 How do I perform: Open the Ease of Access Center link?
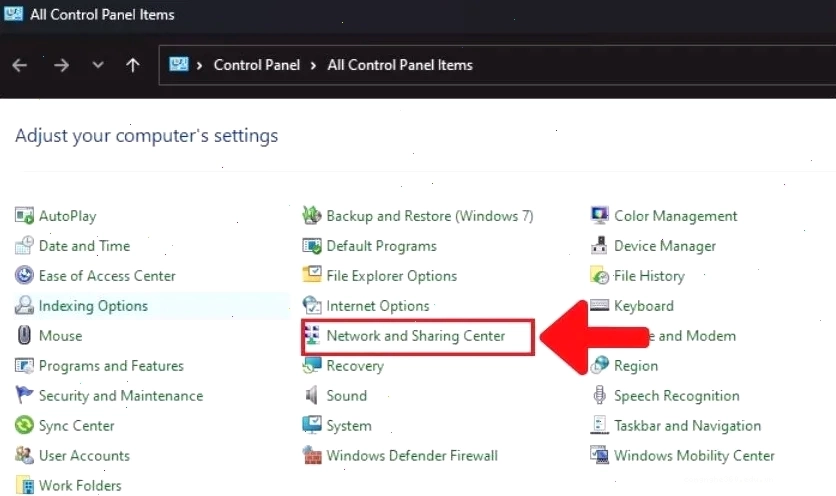coord(107,276)
